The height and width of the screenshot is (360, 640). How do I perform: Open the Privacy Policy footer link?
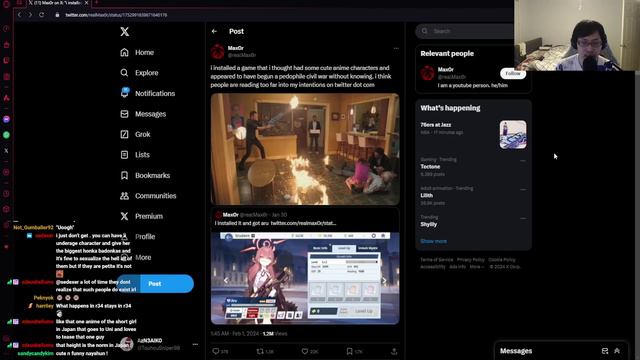click(471, 260)
